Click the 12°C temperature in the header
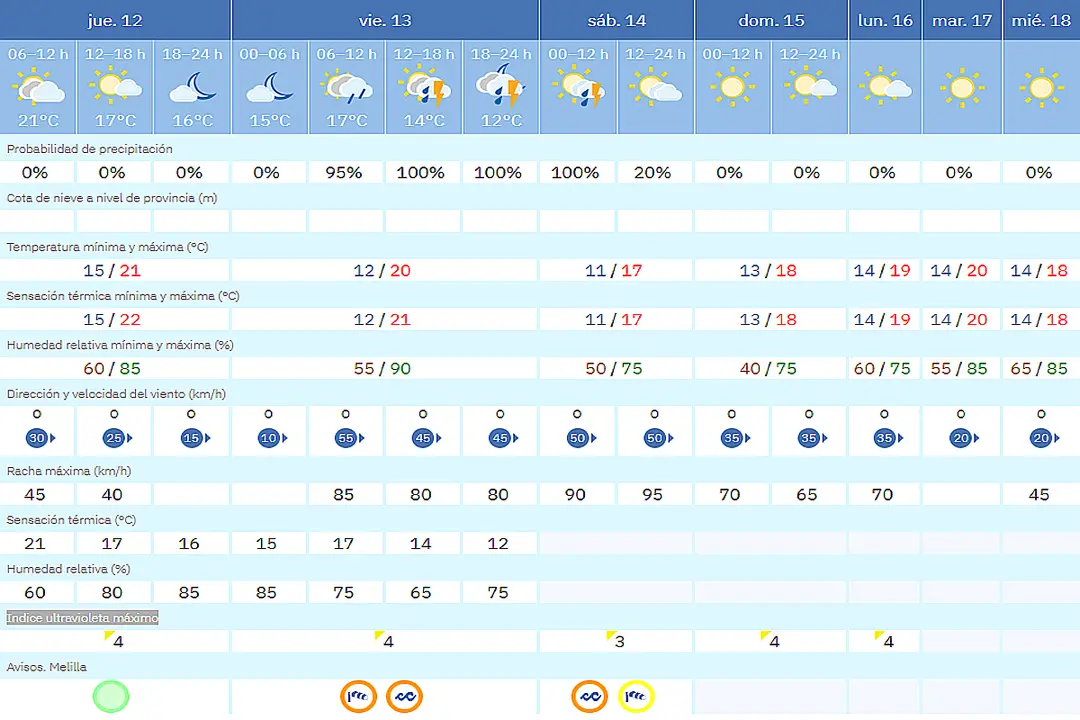This screenshot has height=720, width=1080. [501, 121]
